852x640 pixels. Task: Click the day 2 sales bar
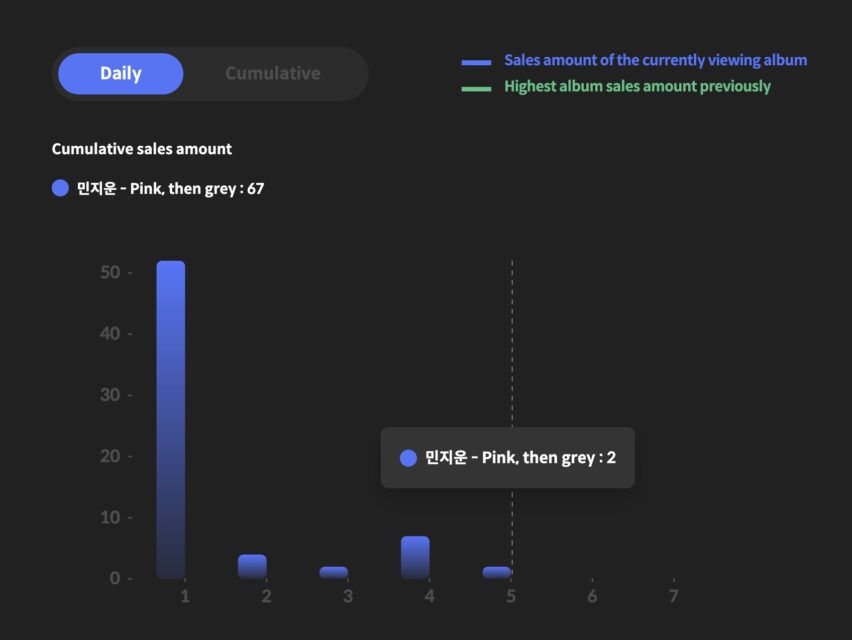252,566
